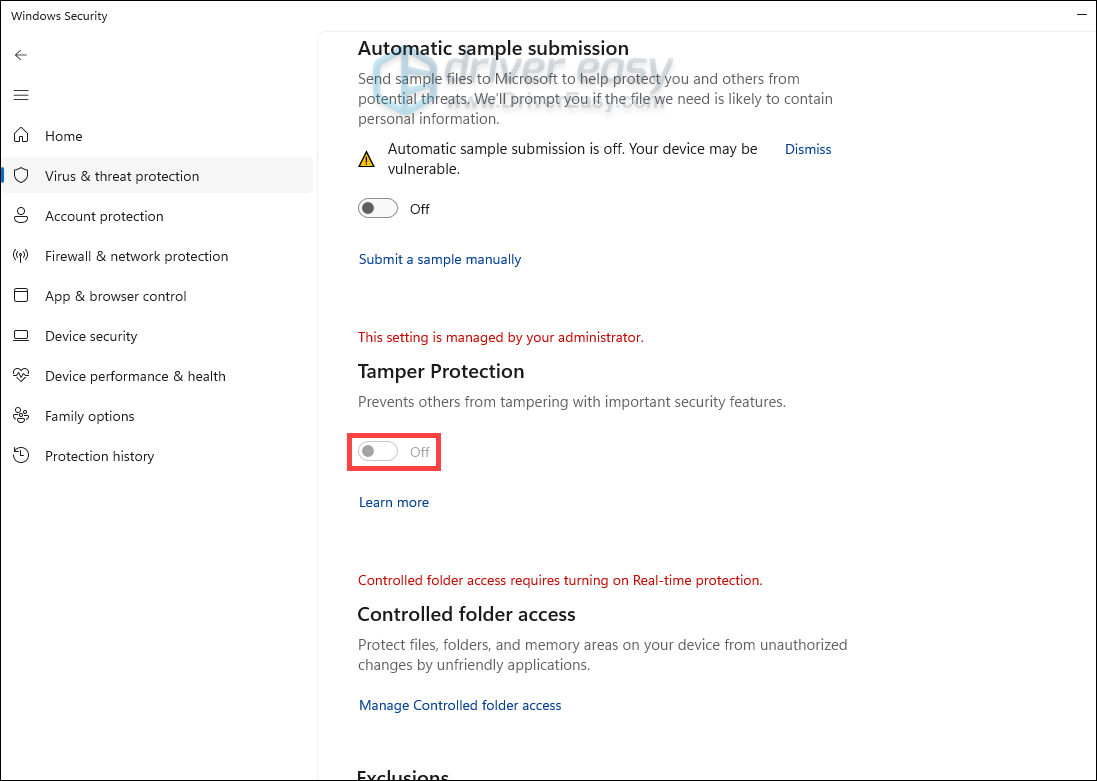
Task: Toggle the Tamper Protection switch
Action: click(378, 451)
